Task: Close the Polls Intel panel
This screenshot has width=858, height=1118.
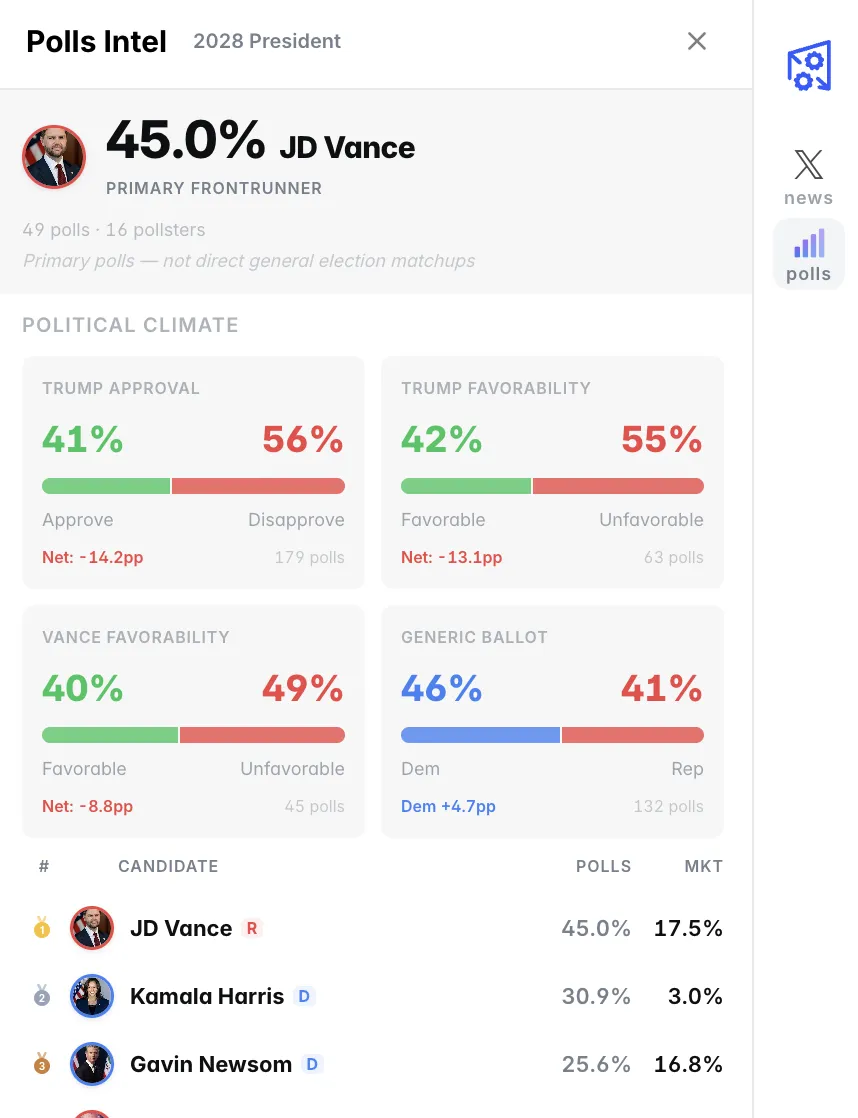Action: coord(696,41)
